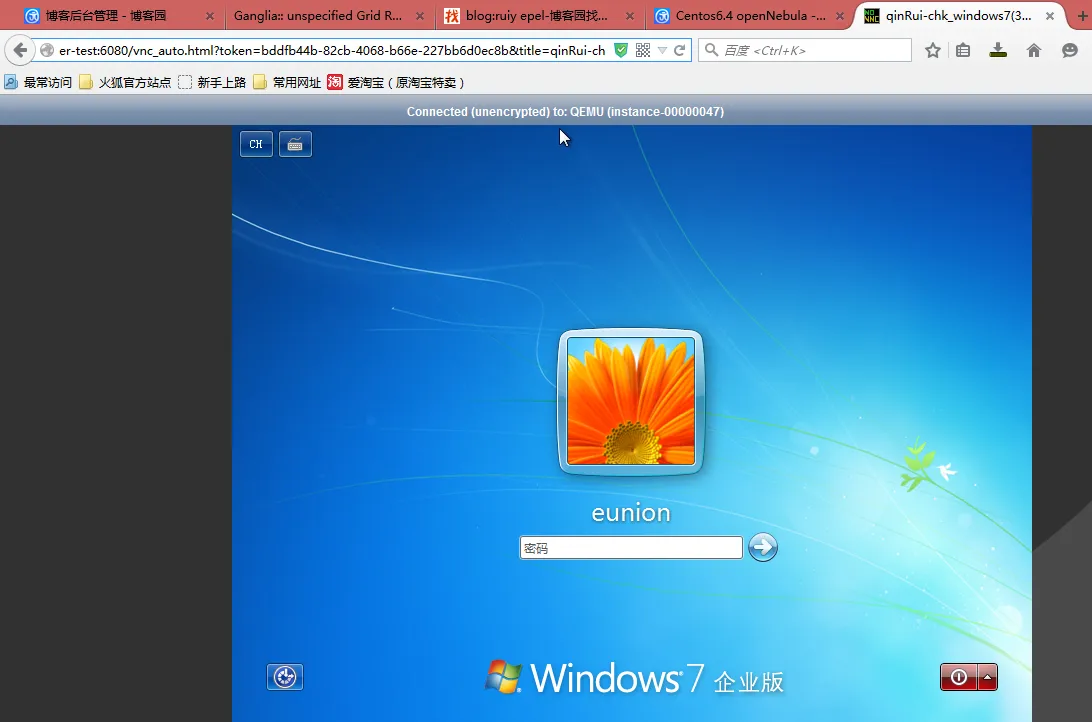Open the downloads arrow icon
This screenshot has height=722, width=1092.
(x=998, y=50)
